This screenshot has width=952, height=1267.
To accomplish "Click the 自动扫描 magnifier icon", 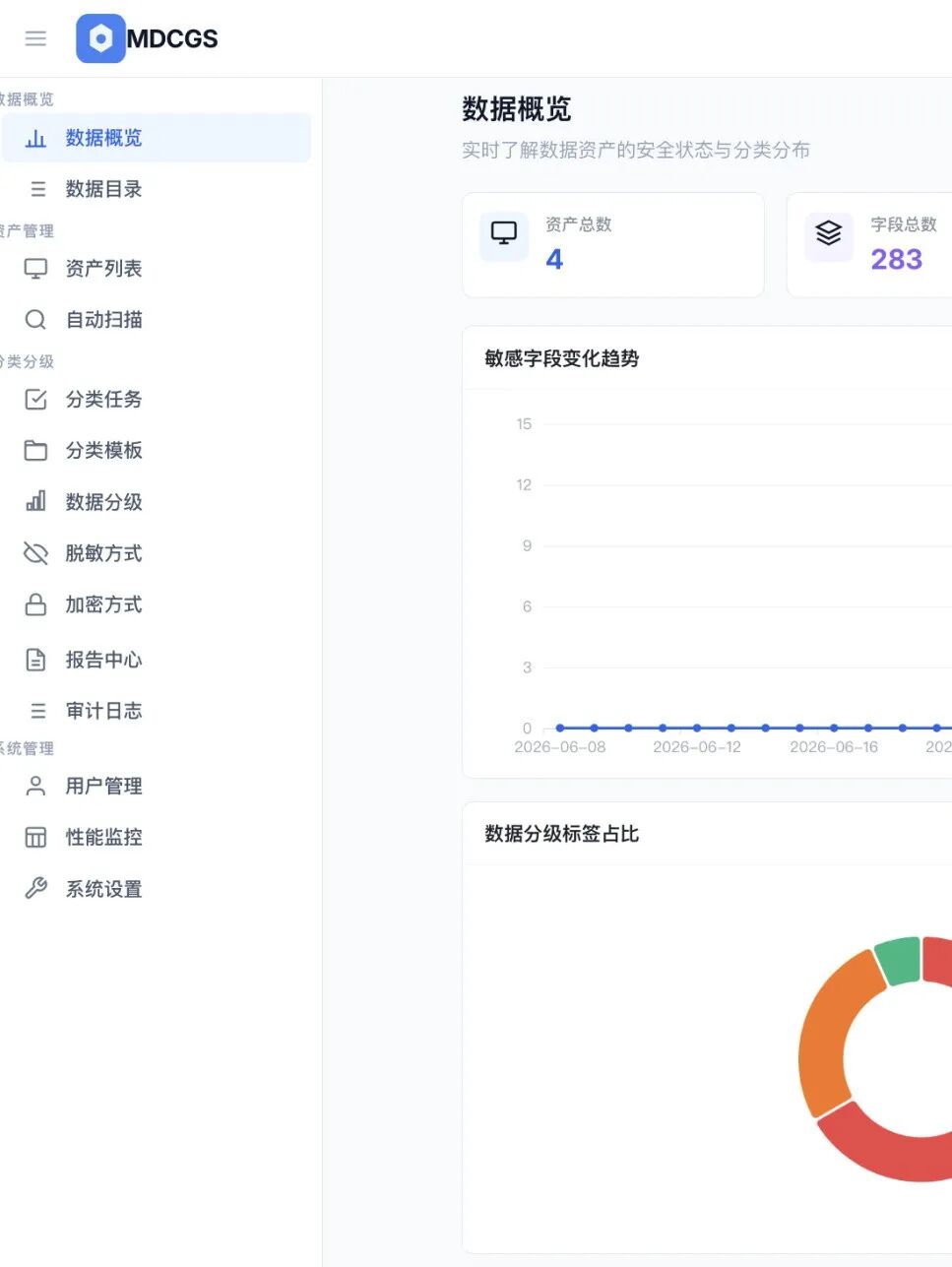I will (35, 320).
